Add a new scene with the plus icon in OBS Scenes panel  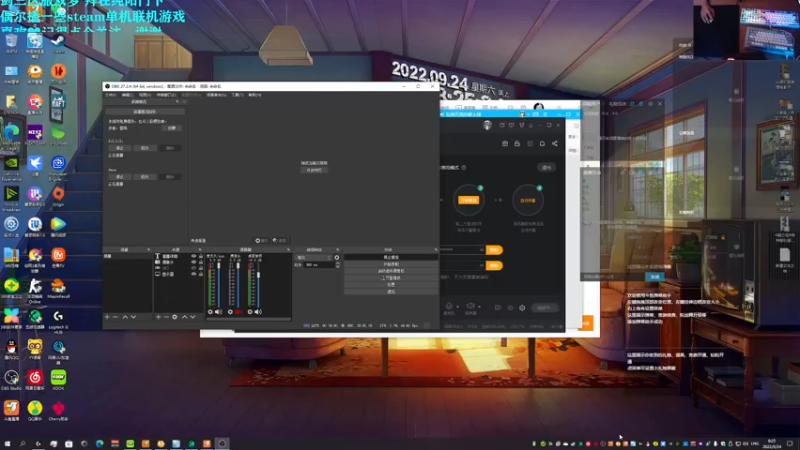pyautogui.click(x=107, y=317)
